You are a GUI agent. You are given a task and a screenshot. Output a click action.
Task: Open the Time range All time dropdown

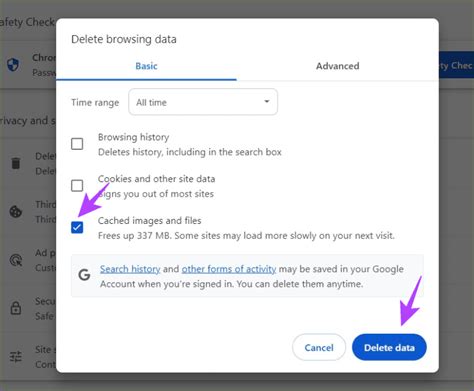[x=203, y=102]
